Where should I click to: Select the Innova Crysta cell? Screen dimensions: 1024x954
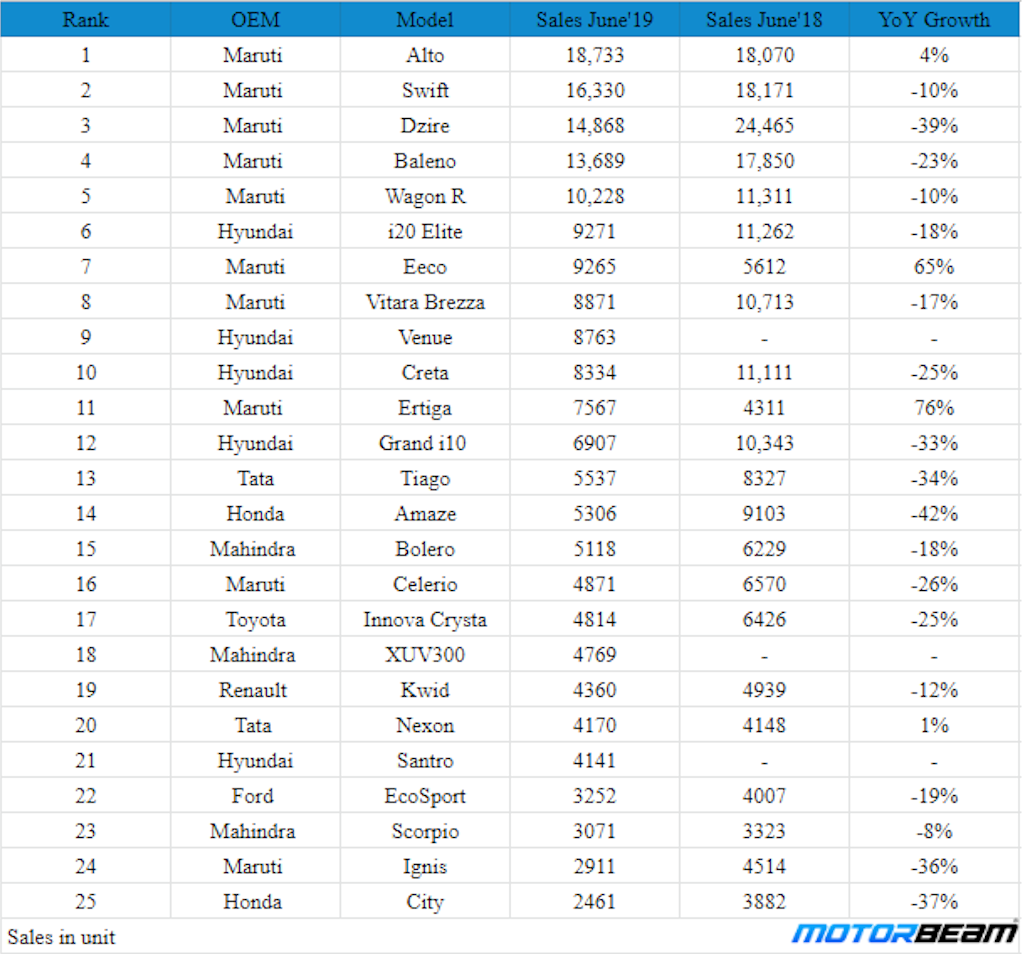425,619
